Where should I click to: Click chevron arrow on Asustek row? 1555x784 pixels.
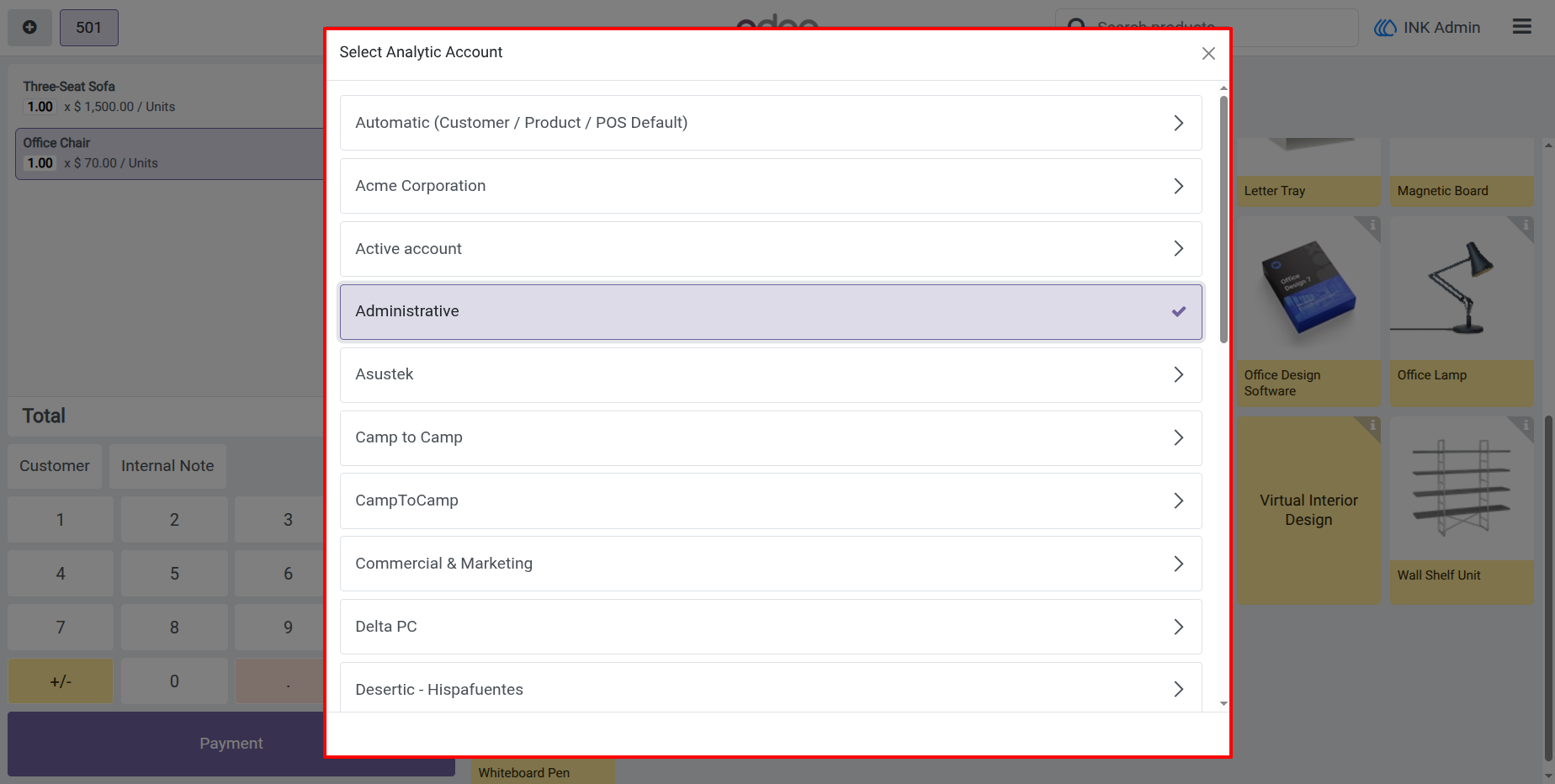tap(1179, 374)
